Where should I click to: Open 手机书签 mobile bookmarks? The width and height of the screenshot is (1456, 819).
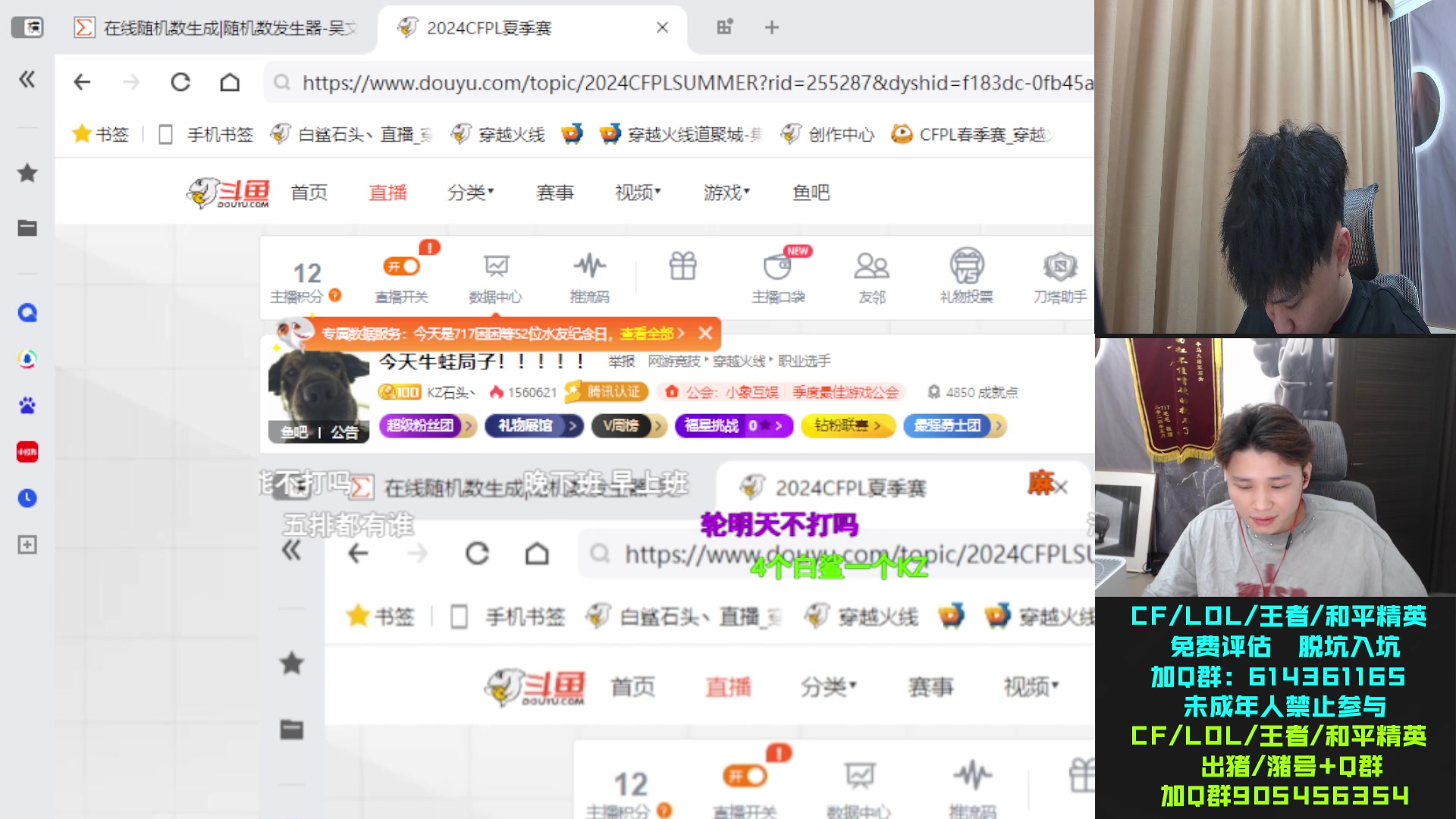point(206,134)
